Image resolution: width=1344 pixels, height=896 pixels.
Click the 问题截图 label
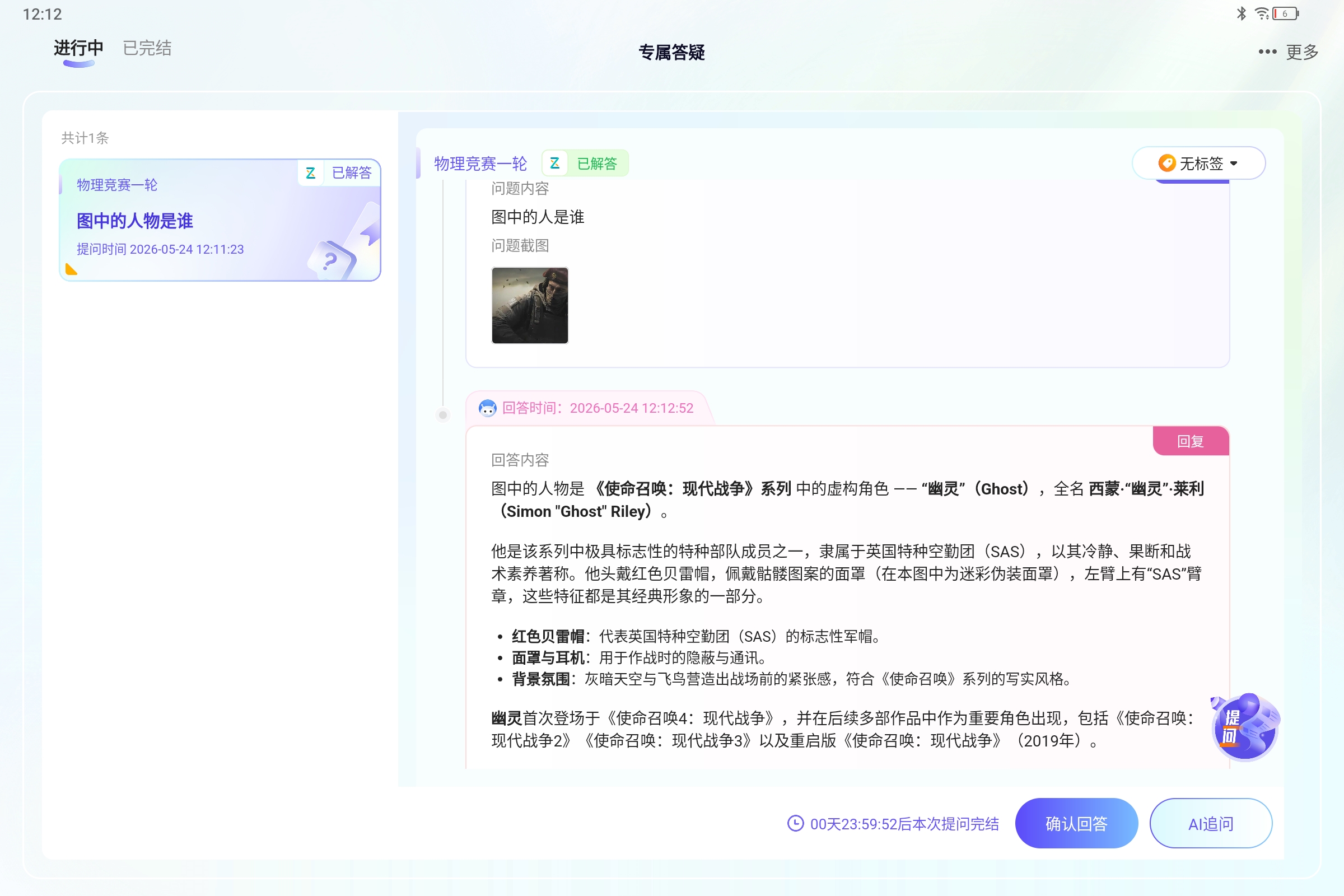tap(520, 246)
